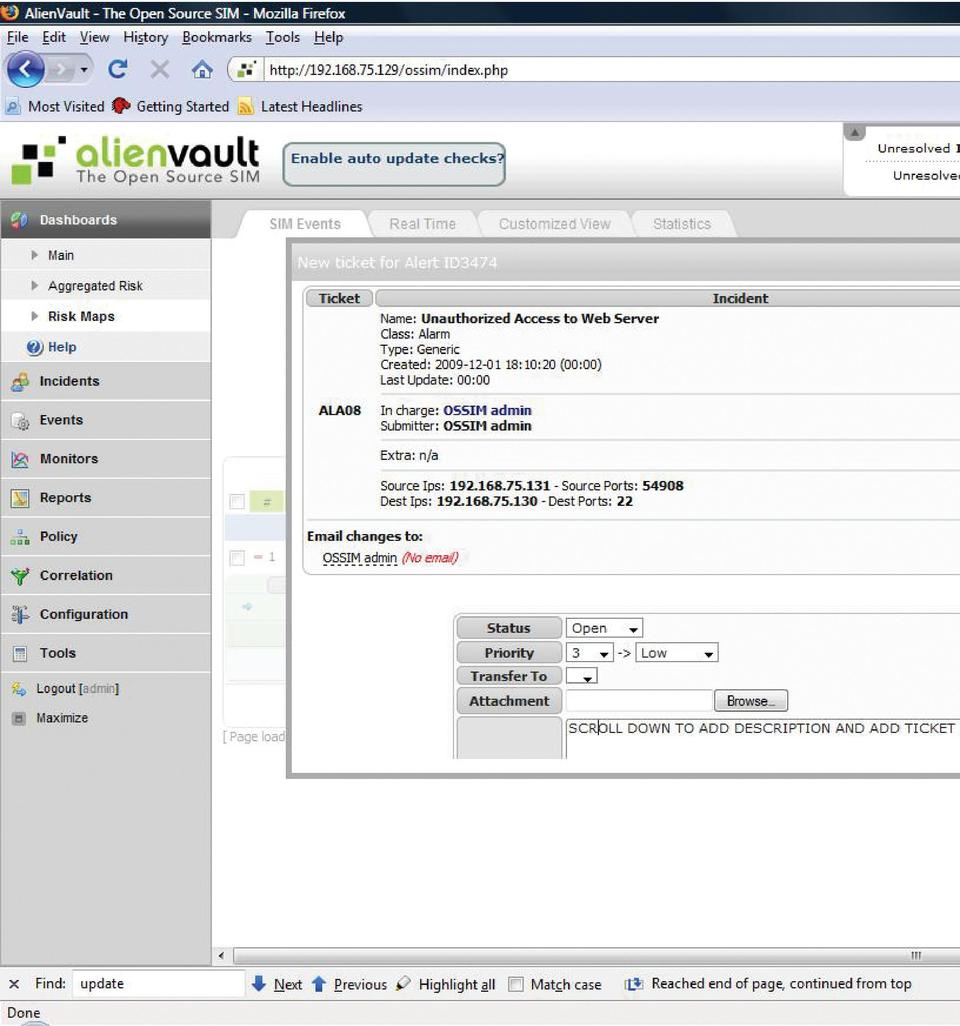Switch to the Real Time tab
This screenshot has width=960, height=1026.
422,224
